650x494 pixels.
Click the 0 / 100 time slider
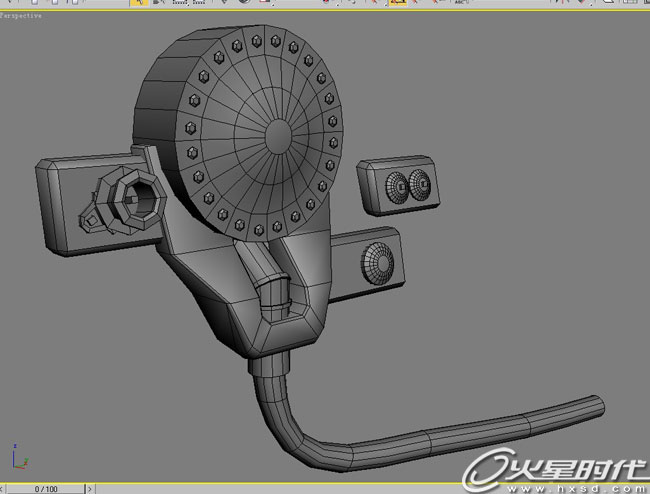coord(46,489)
